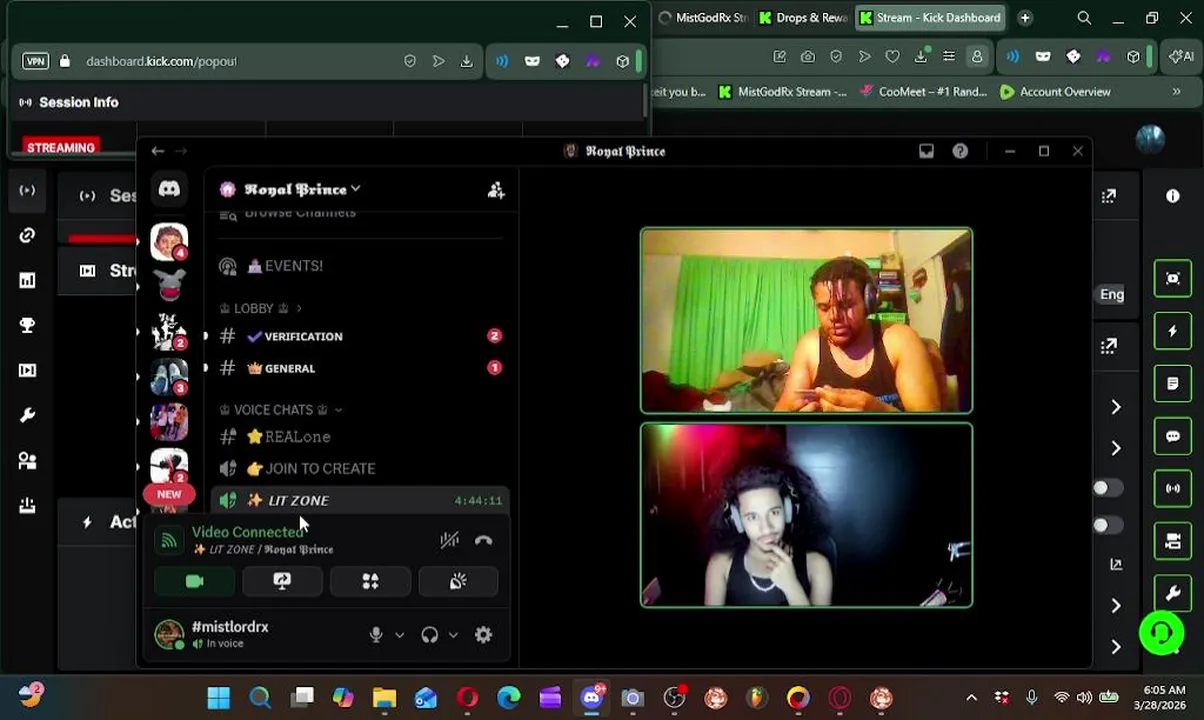Switch to the MistGodRx Stream browser tab
This screenshot has width=1204, height=720.
point(702,18)
